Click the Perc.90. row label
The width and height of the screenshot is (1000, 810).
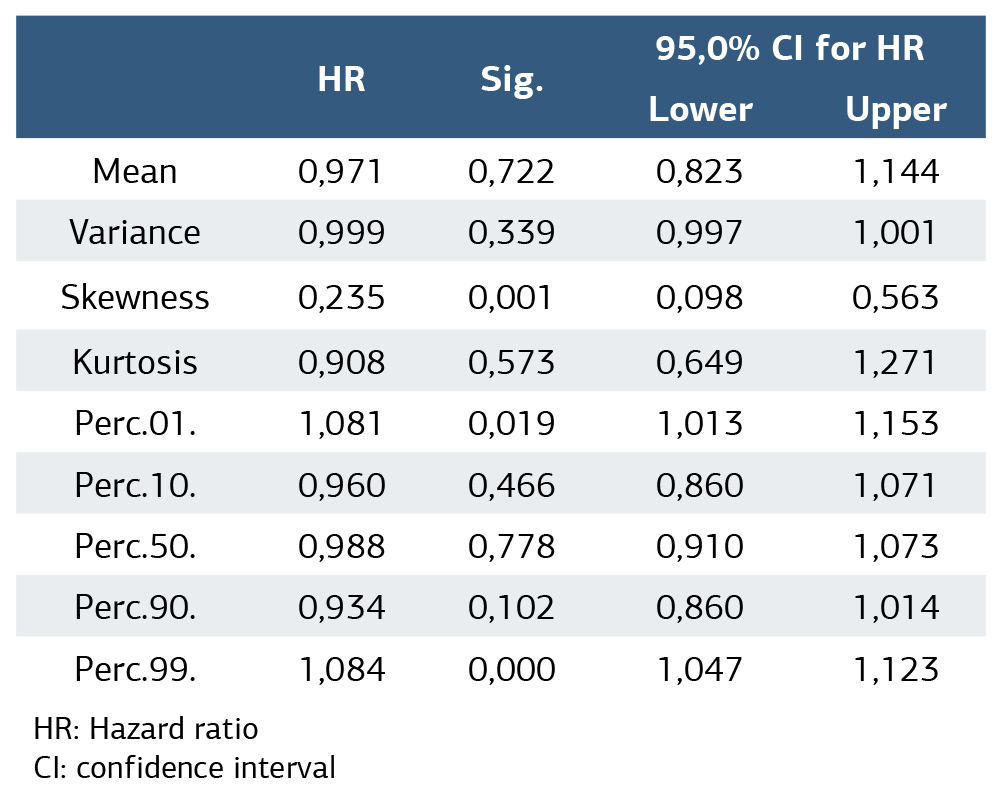[135, 607]
